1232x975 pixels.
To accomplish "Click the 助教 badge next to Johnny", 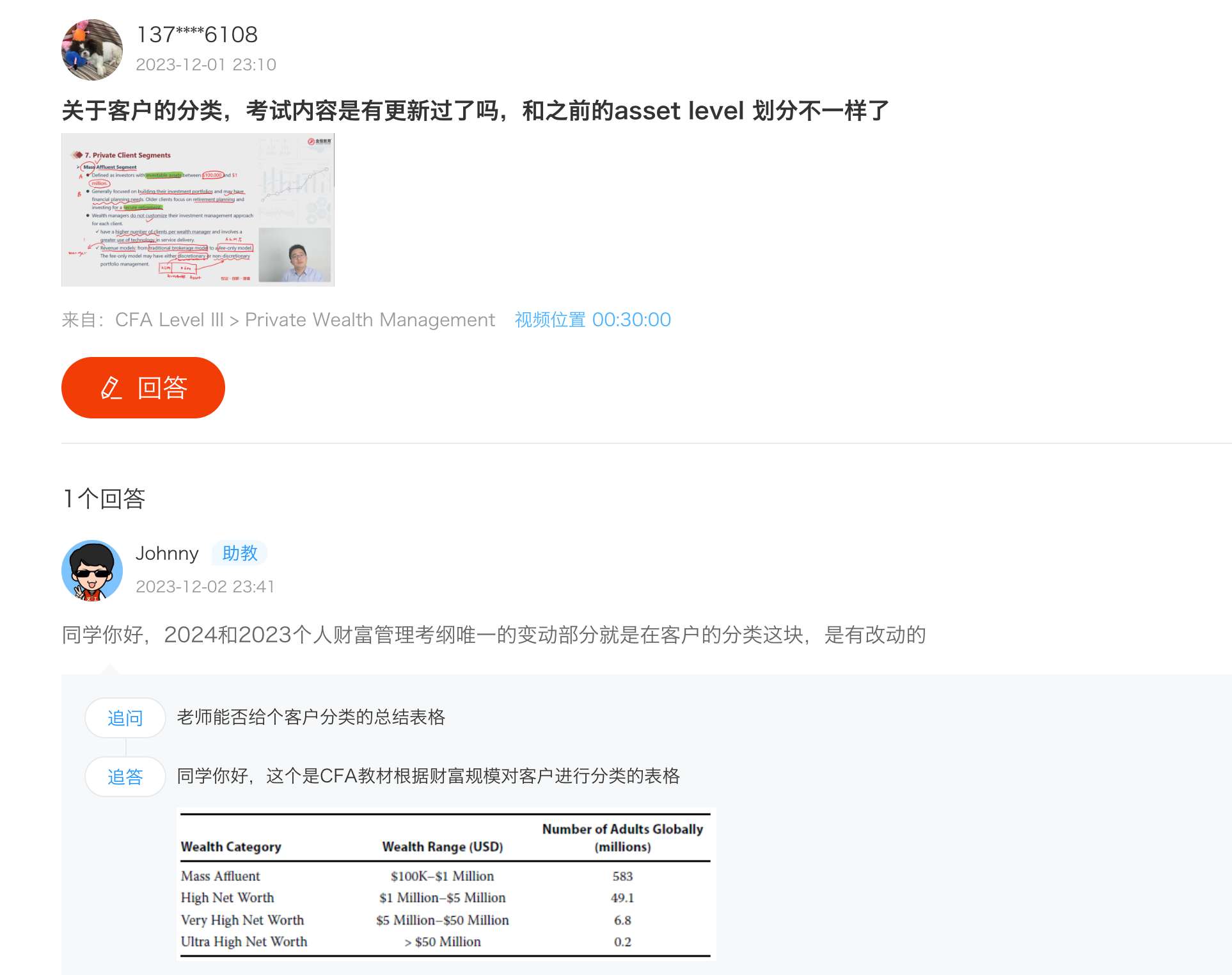I will 239,553.
